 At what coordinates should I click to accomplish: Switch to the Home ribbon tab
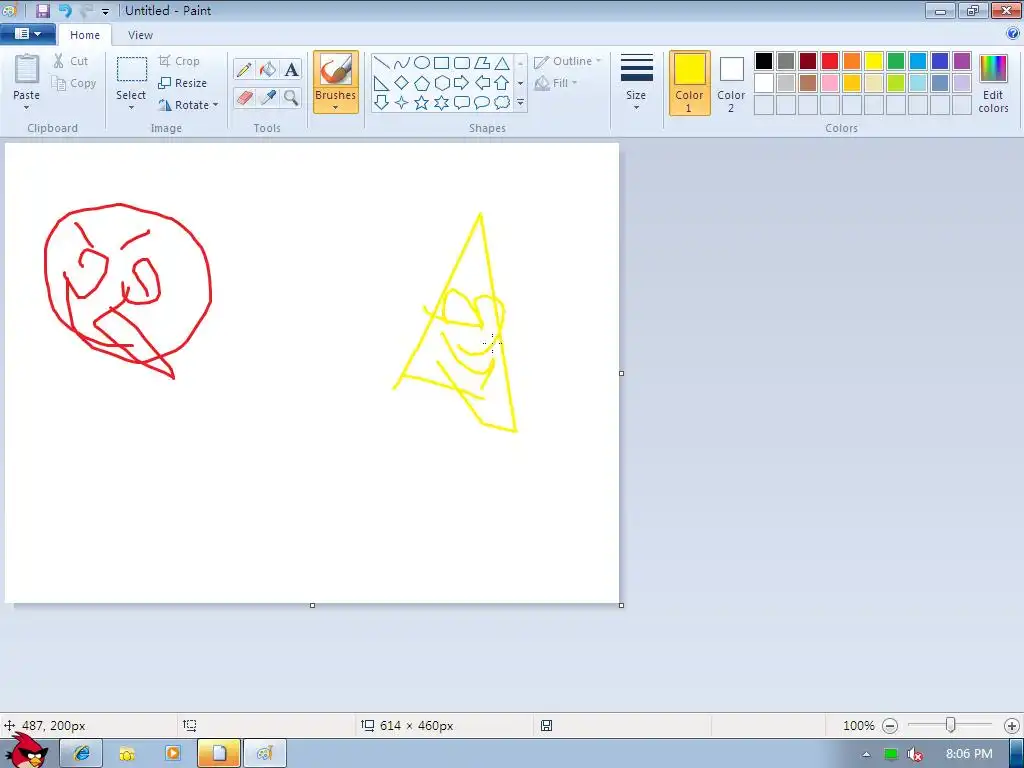85,35
